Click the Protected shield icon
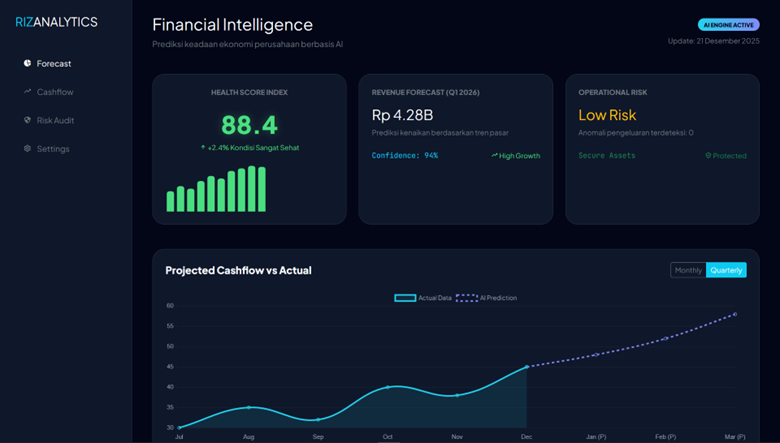The height and width of the screenshot is (443, 780). pos(708,156)
